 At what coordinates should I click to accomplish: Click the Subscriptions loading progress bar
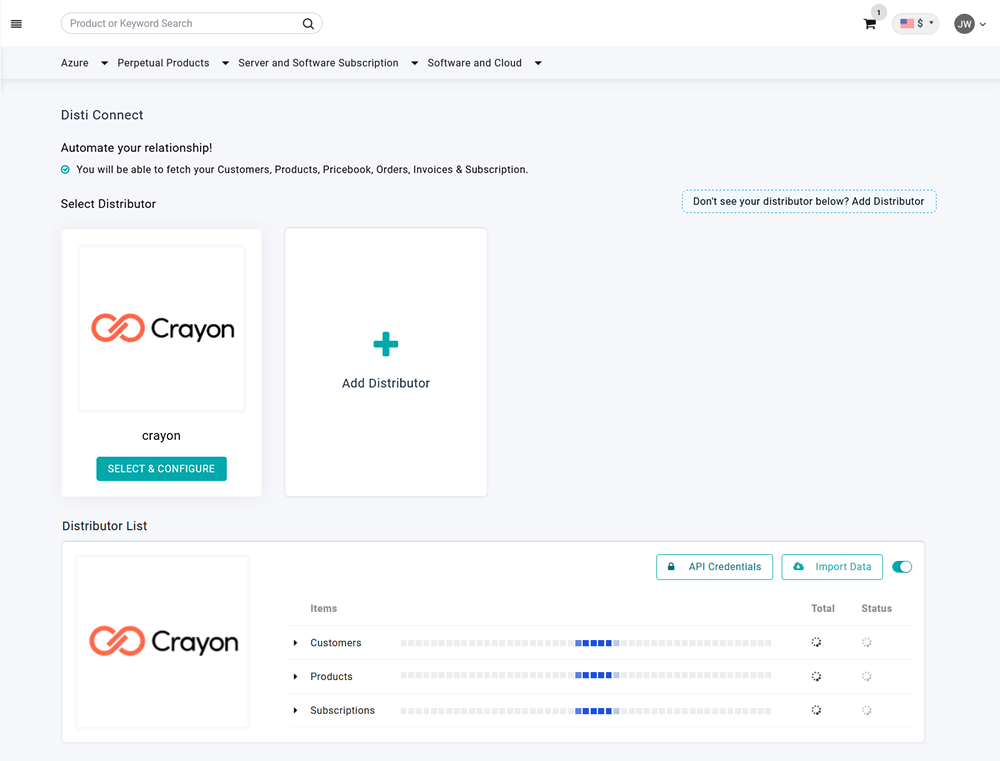tap(586, 711)
